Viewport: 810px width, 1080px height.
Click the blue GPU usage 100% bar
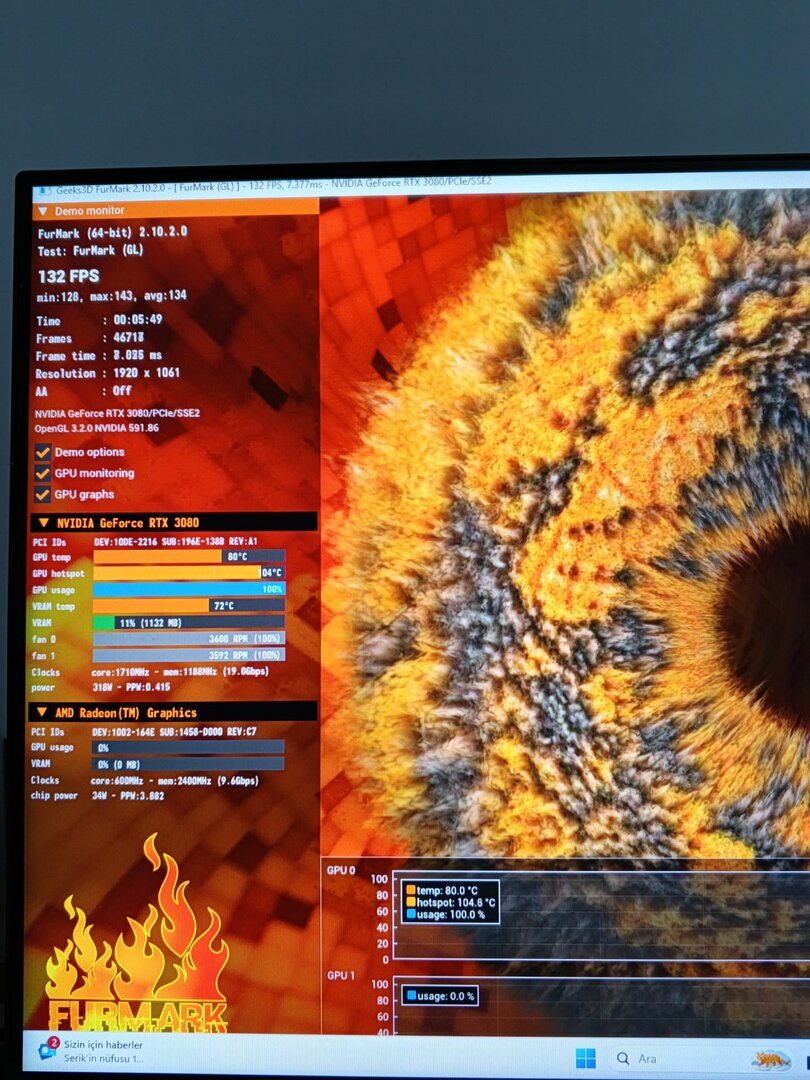[189, 589]
